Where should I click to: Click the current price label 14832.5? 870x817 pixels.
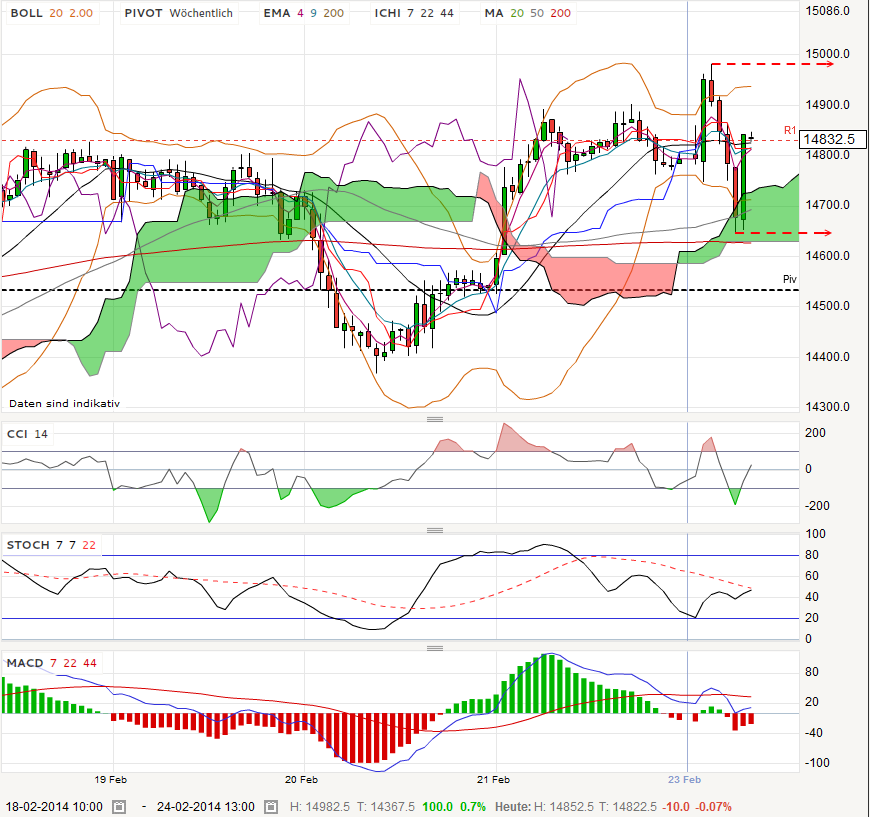[x=832, y=139]
